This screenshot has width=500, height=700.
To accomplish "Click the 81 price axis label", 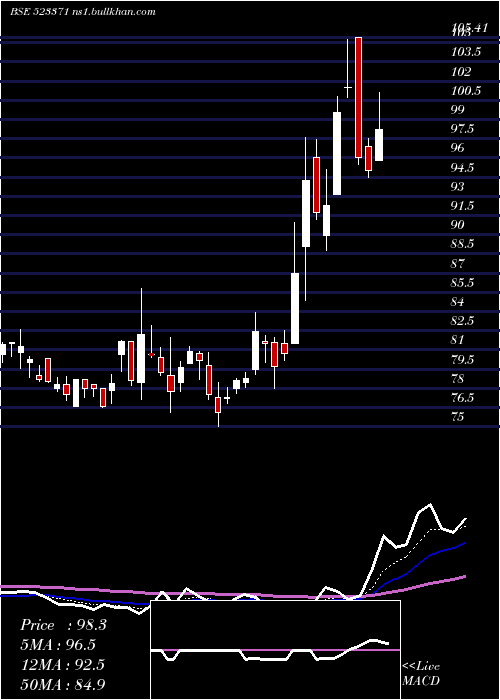I will point(458,340).
